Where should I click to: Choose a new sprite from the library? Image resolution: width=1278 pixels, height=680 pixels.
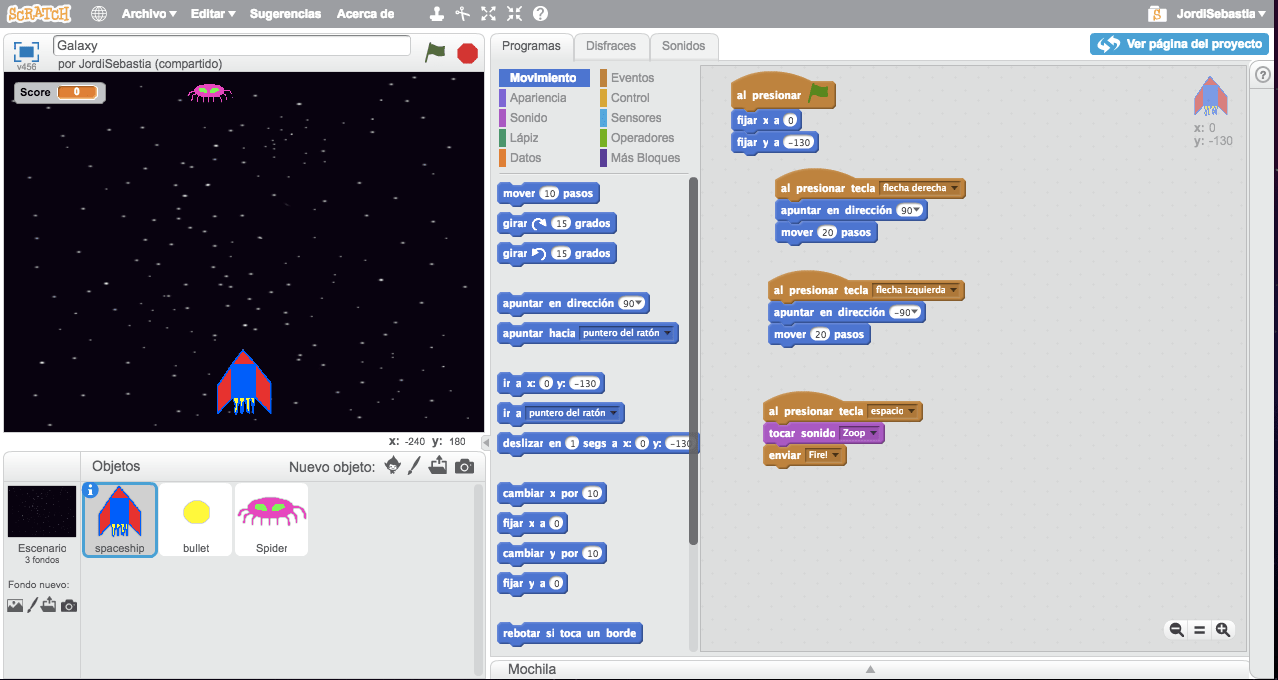click(392, 464)
